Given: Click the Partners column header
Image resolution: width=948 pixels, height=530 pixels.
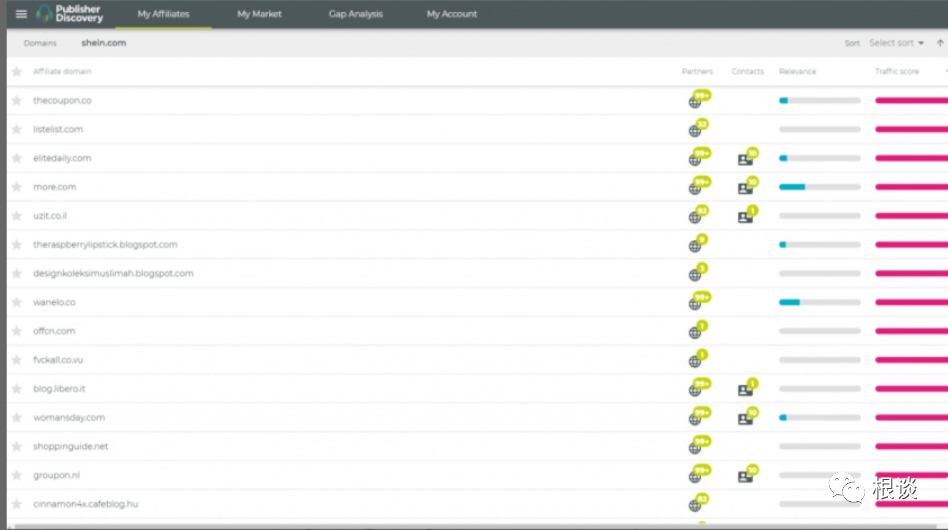Looking at the screenshot, I should pos(697,71).
